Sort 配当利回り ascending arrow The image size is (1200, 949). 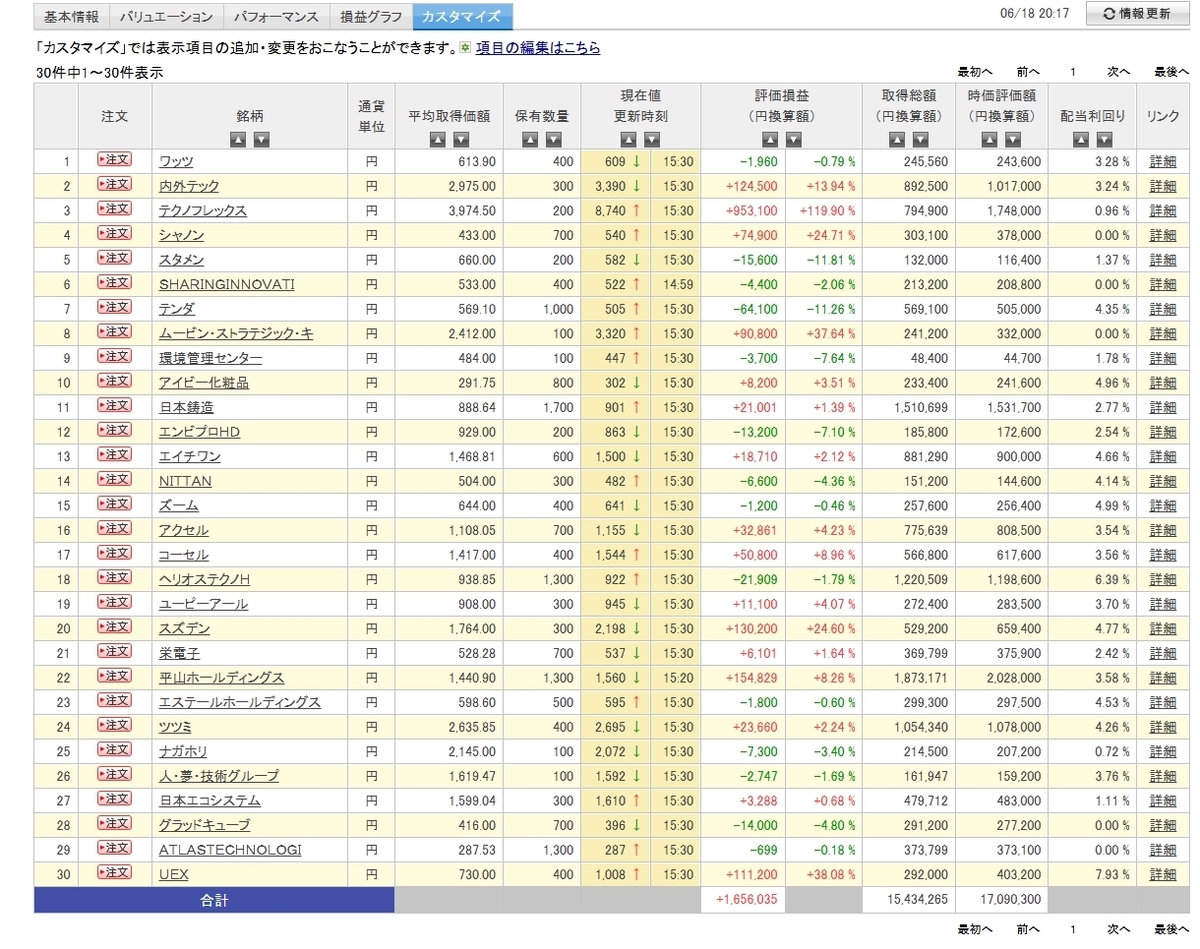point(1080,140)
